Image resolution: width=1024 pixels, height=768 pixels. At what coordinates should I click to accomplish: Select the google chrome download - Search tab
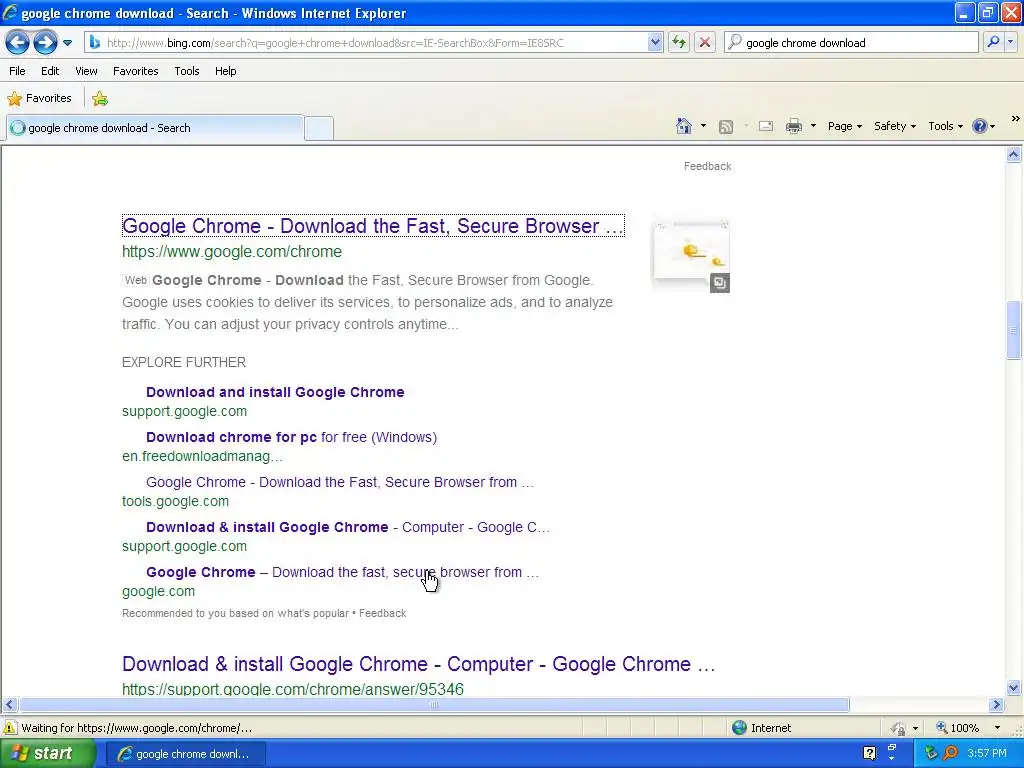point(155,128)
